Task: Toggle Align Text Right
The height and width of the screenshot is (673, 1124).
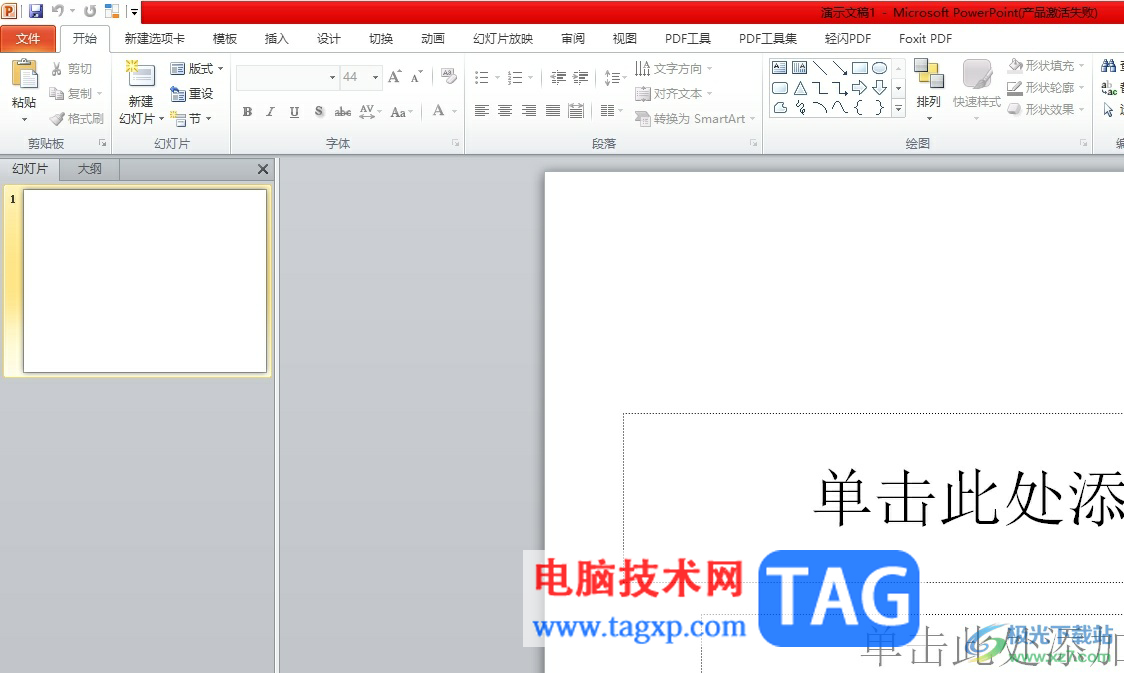Action: (x=528, y=110)
